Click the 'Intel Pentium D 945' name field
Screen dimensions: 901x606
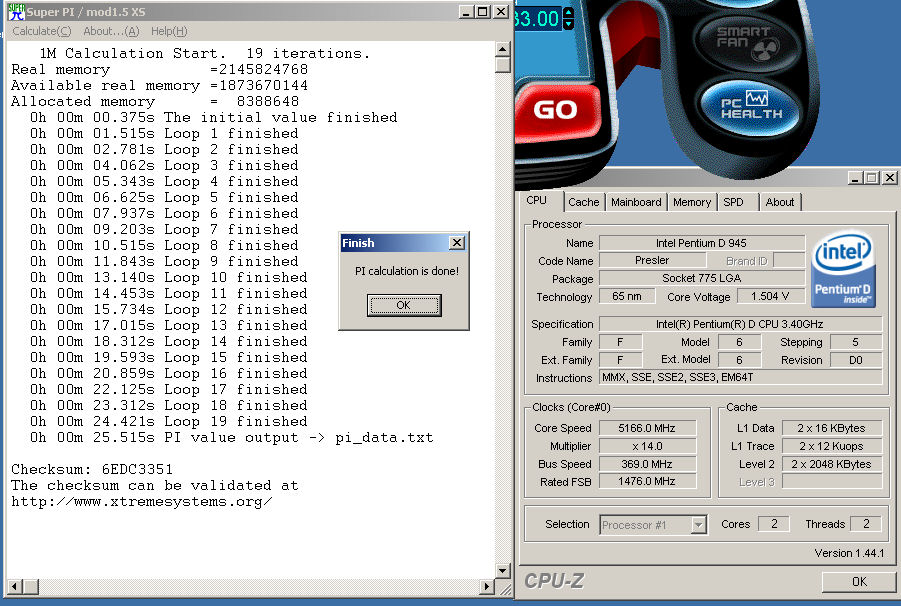pyautogui.click(x=702, y=243)
